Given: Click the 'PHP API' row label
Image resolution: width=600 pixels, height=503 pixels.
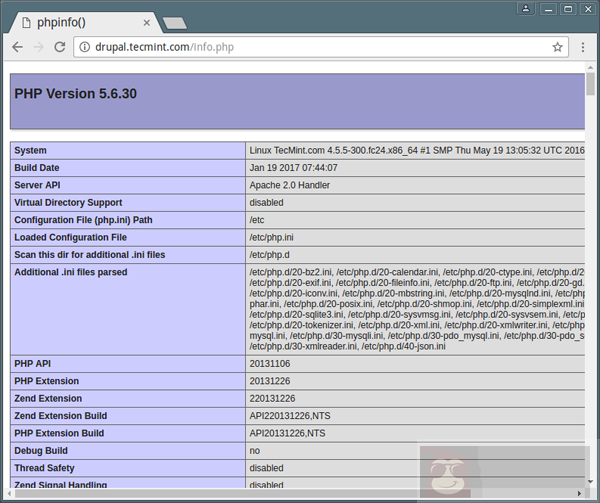Looking at the screenshot, I should (33, 364).
